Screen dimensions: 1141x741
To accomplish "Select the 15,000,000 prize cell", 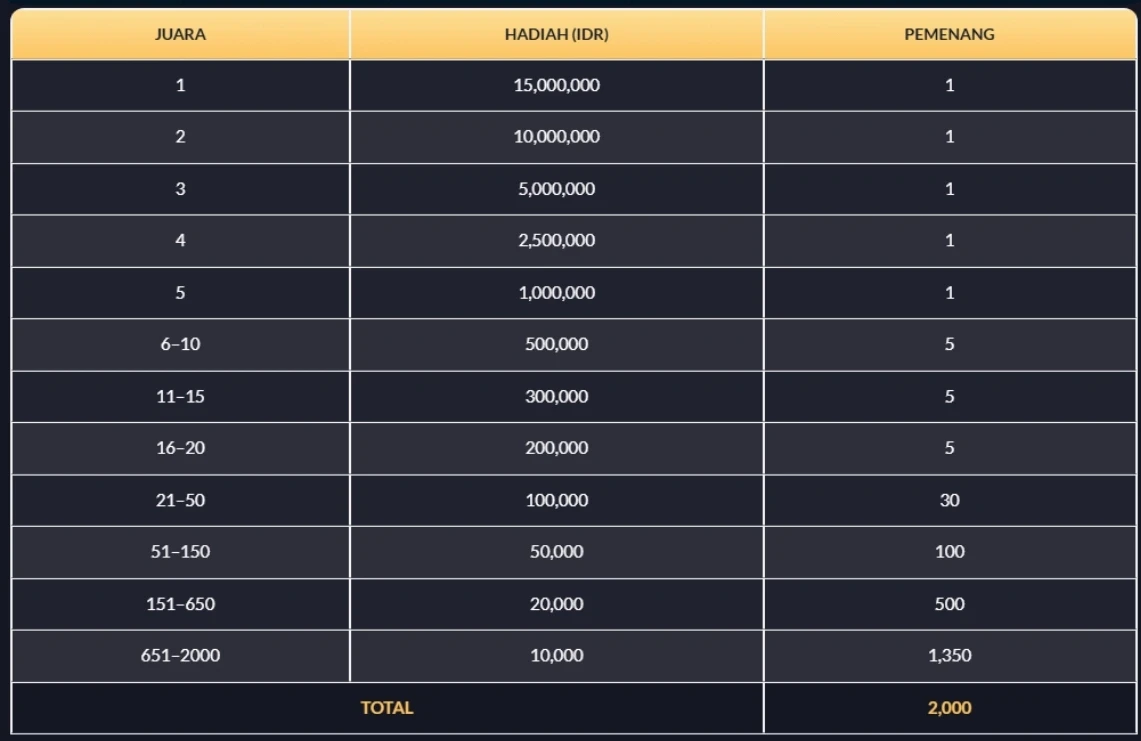I will 556,86.
